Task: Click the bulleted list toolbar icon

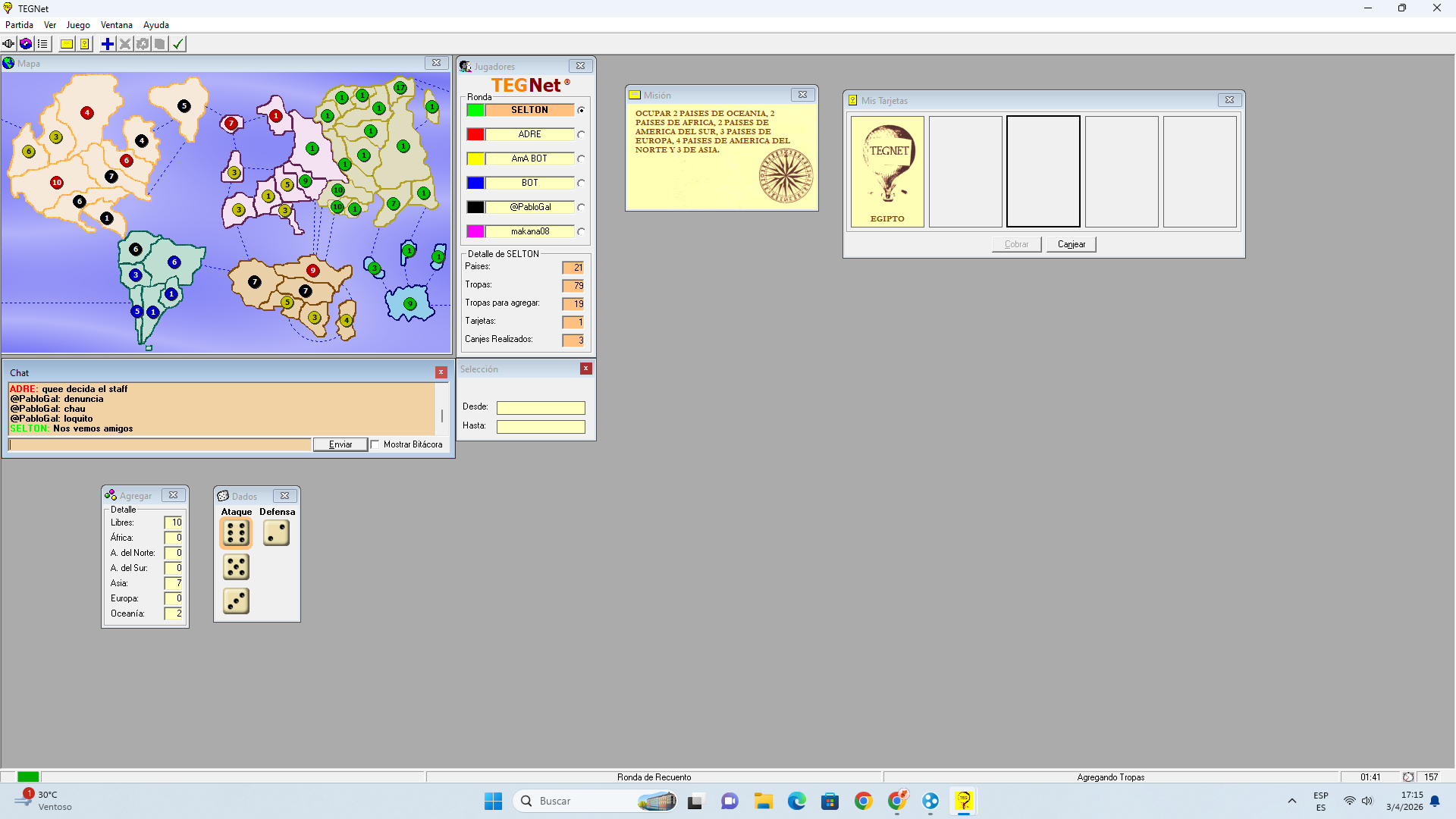Action: (x=42, y=44)
